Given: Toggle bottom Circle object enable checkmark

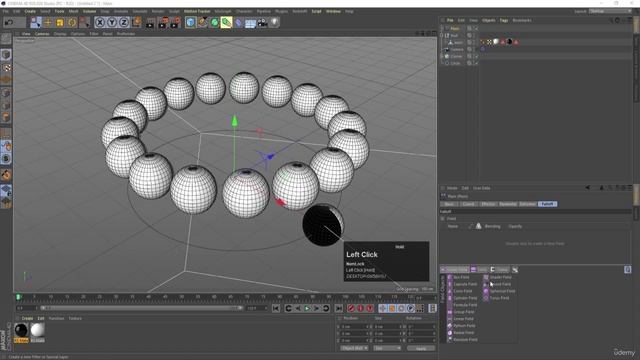Looking at the screenshot, I should pyautogui.click(x=476, y=63).
